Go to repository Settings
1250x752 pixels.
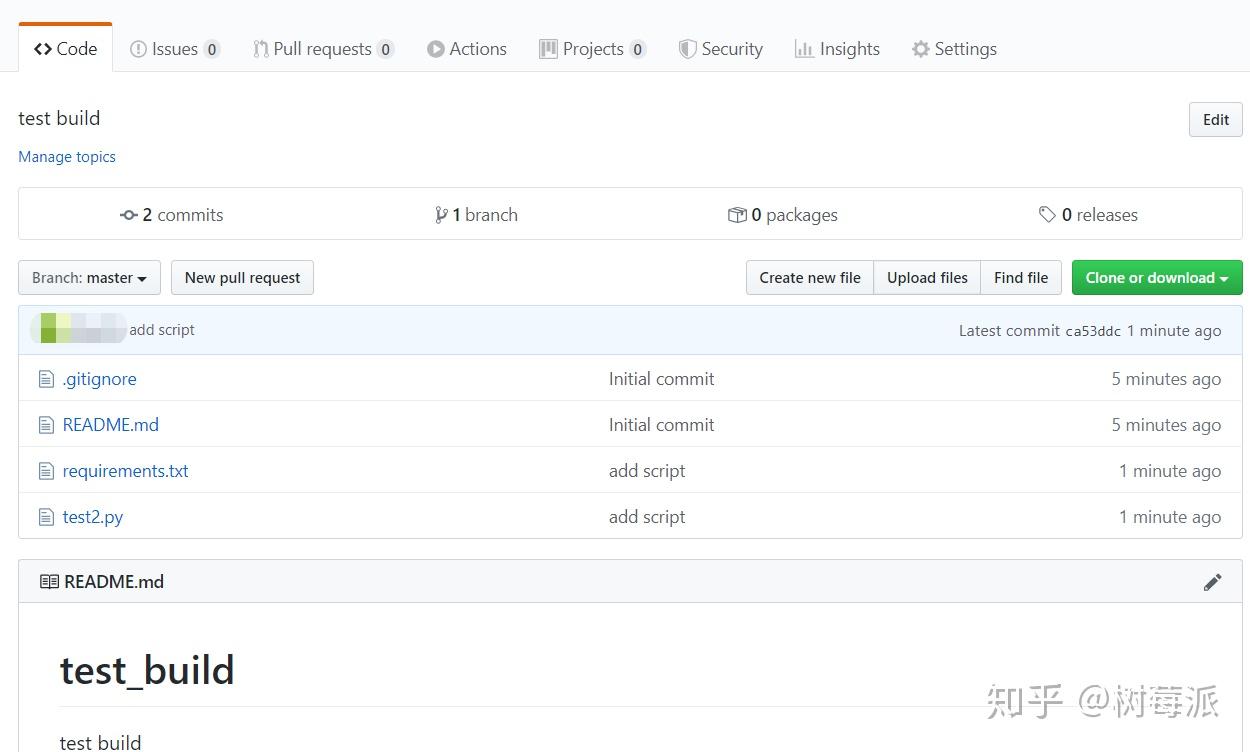click(953, 48)
